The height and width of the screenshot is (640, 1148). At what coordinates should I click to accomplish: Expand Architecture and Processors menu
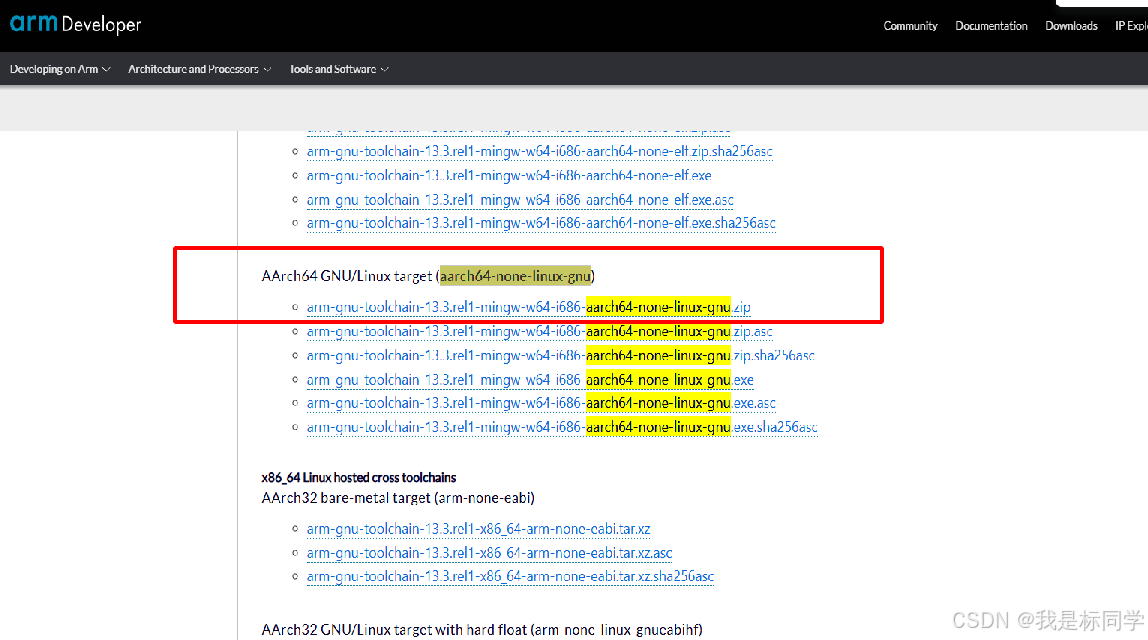click(x=199, y=69)
